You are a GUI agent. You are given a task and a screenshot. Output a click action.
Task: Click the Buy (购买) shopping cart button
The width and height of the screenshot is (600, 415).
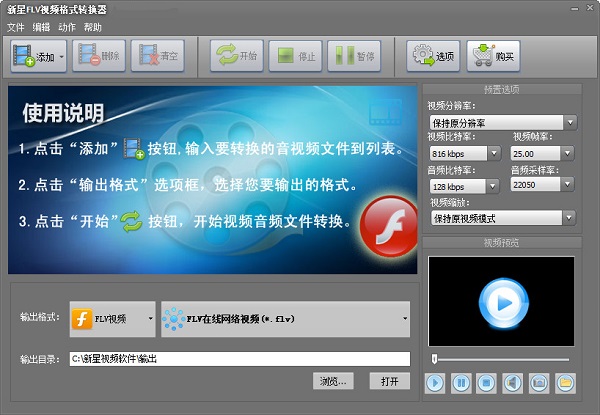[494, 57]
